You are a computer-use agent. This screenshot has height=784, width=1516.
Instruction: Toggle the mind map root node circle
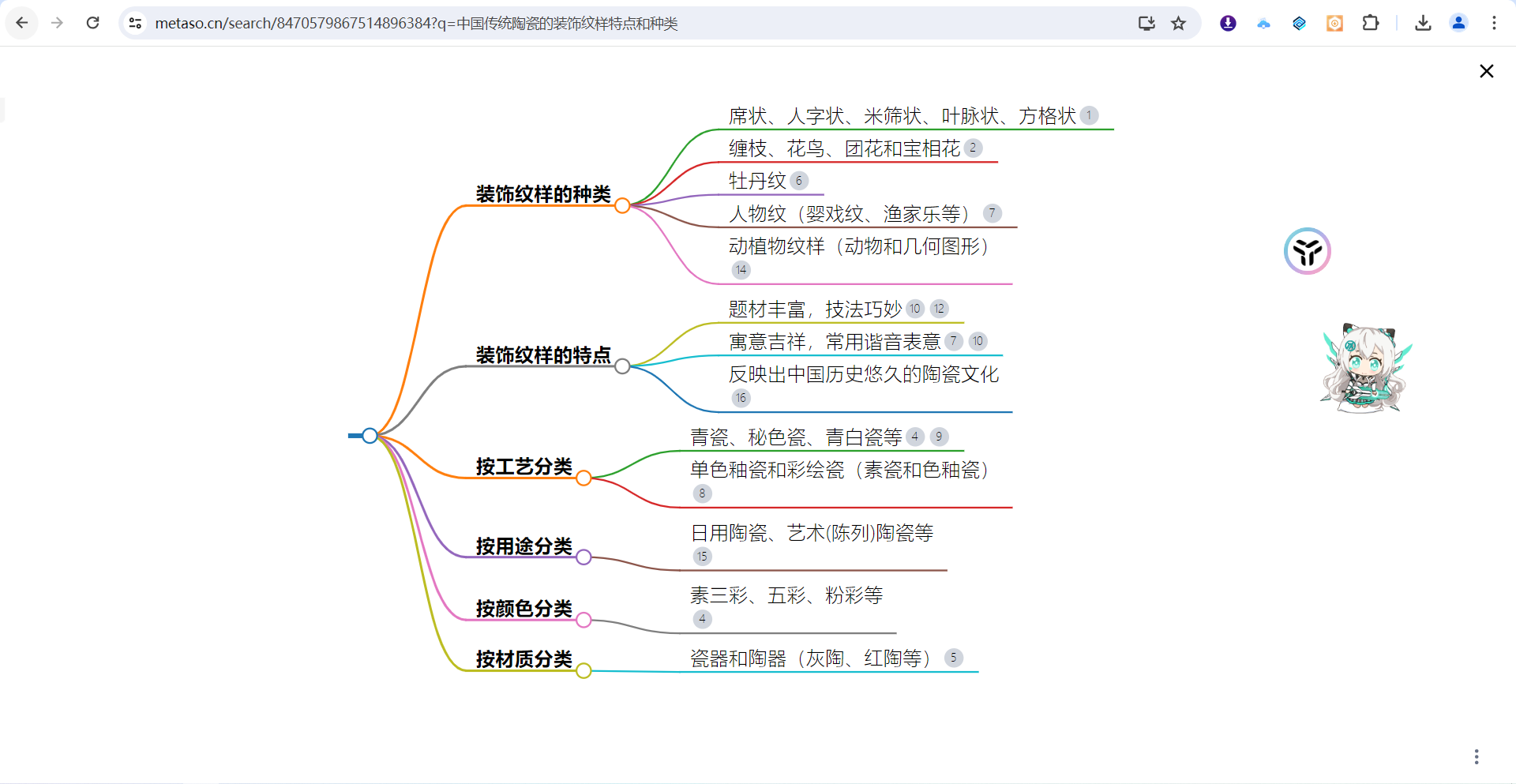[370, 435]
